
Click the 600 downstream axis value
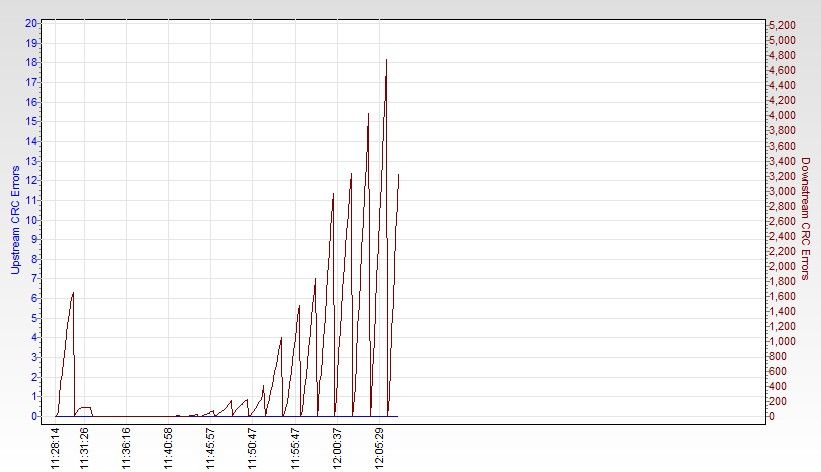point(778,371)
